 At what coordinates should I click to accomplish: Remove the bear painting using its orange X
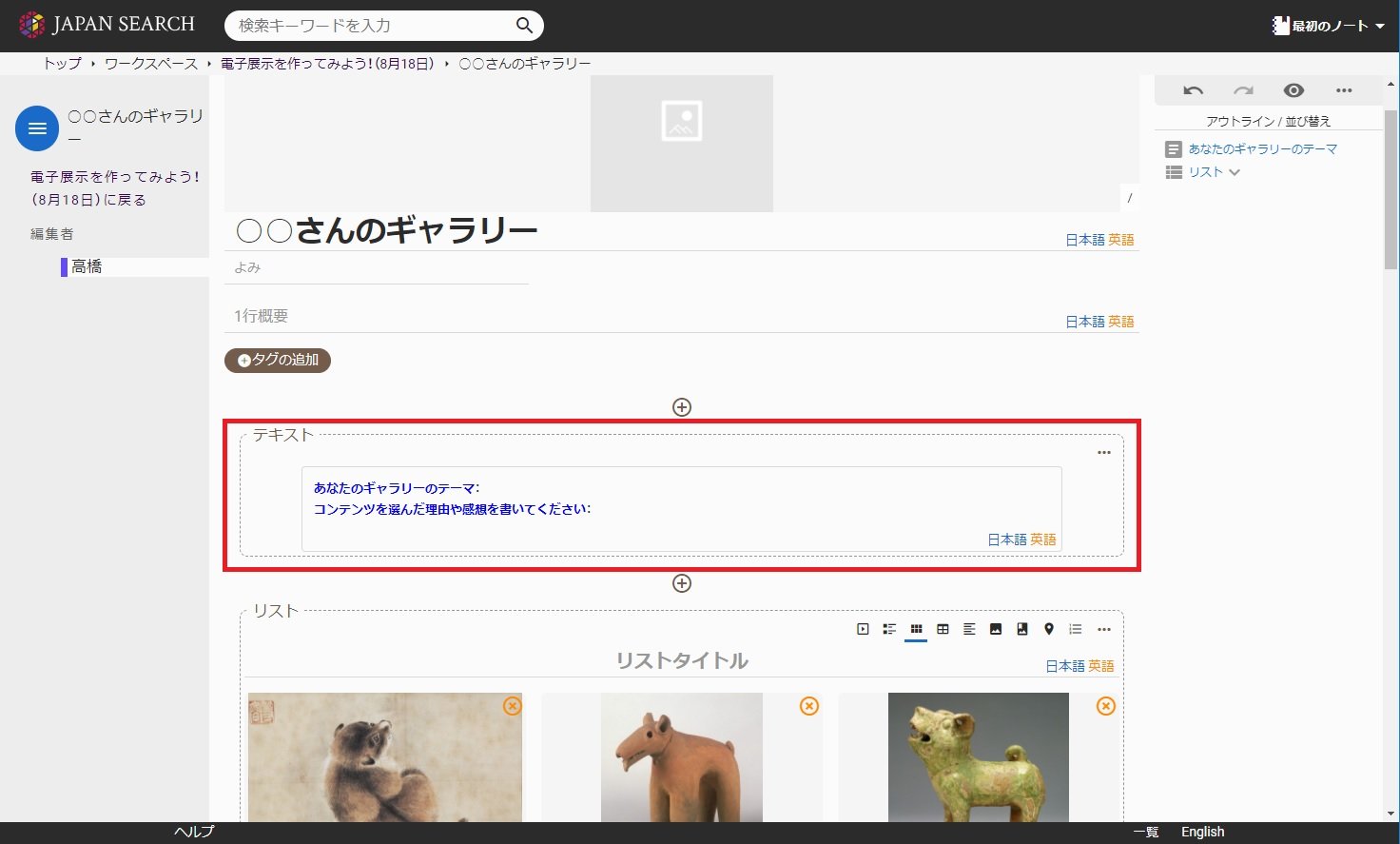point(513,706)
